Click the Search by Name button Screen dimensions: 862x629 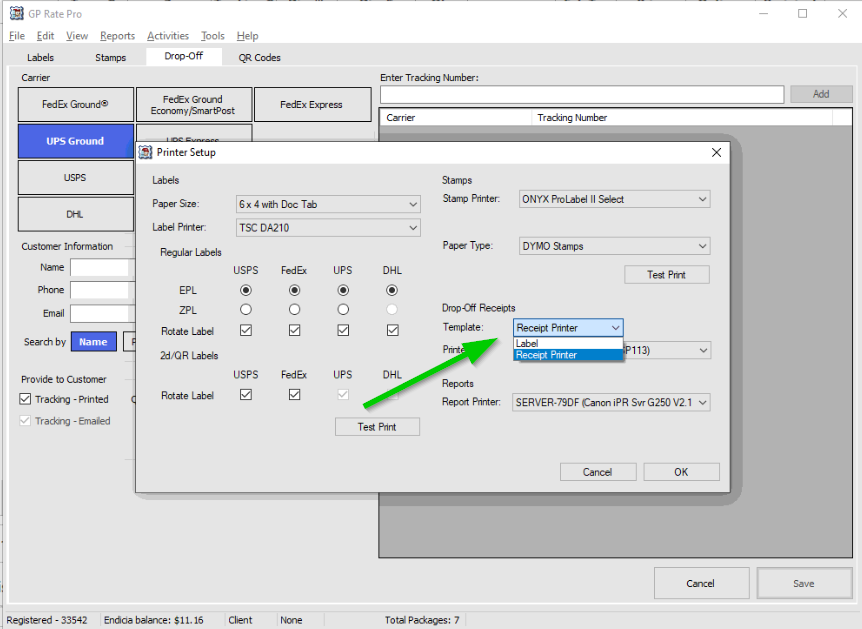click(93, 341)
